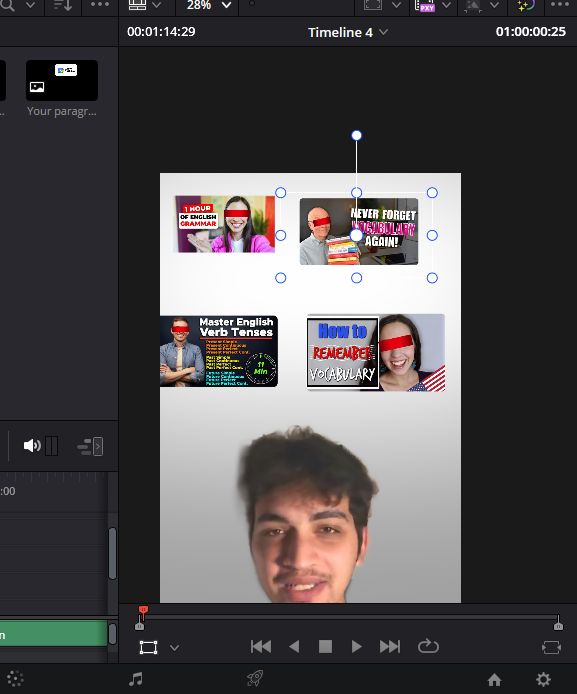Click the scrubber out-point handle
The height and width of the screenshot is (694, 577).
pyautogui.click(x=558, y=625)
